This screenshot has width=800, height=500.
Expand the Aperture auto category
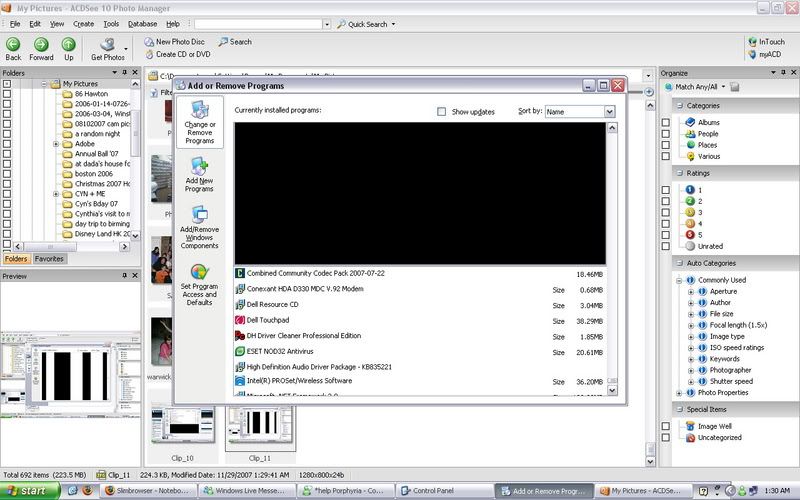pos(690,291)
